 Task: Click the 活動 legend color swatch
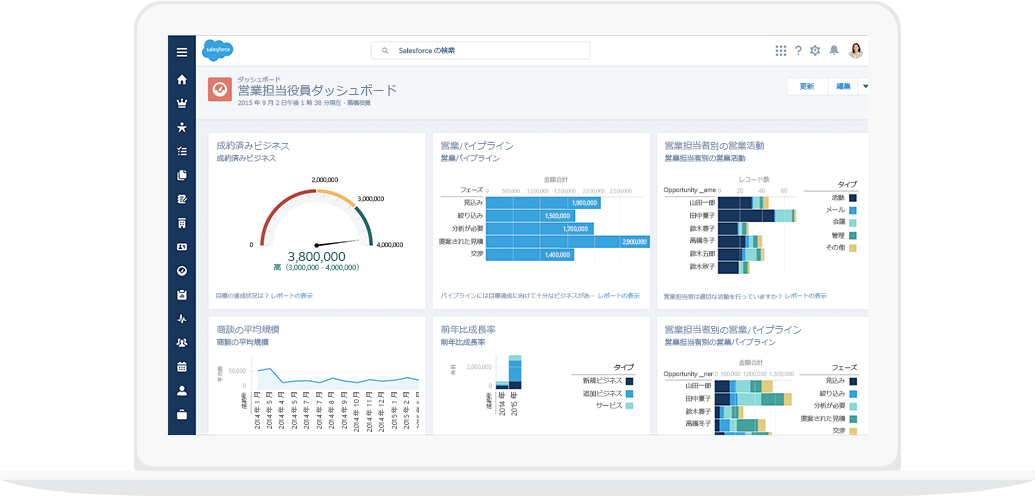coord(853,198)
